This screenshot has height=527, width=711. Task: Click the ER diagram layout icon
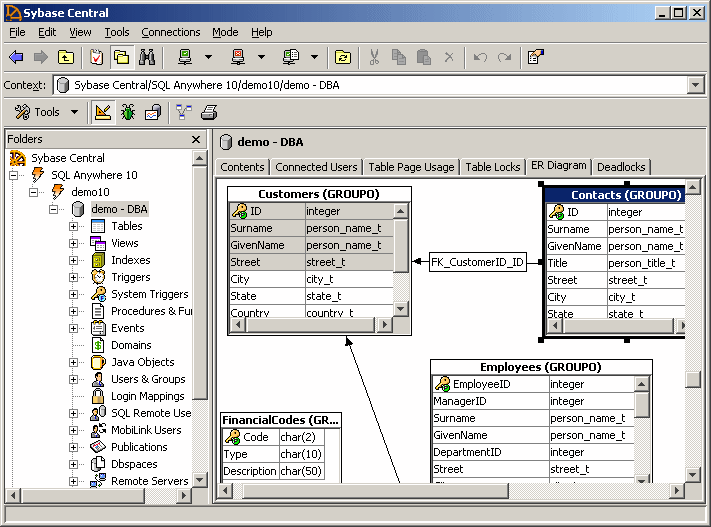(184, 112)
